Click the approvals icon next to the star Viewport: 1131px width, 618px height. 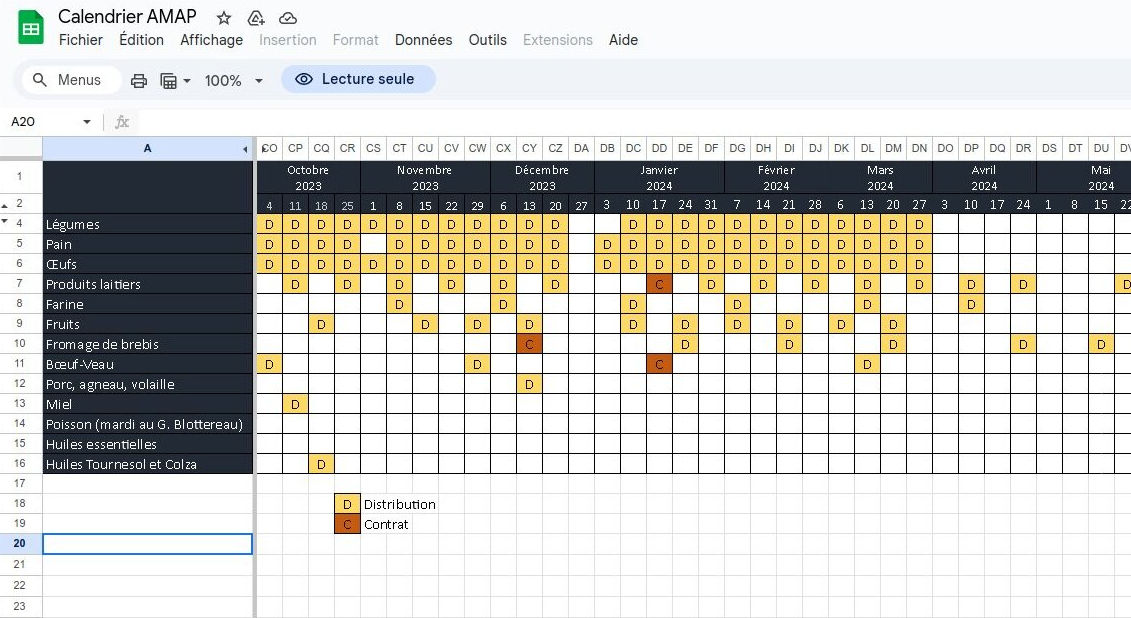click(255, 17)
